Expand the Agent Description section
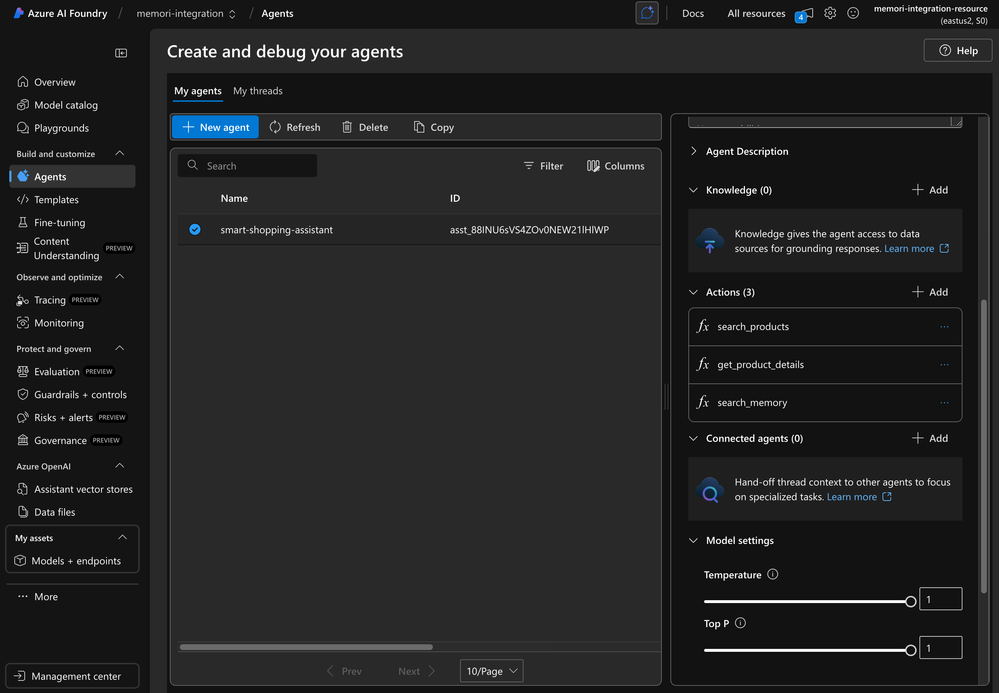This screenshot has width=999, height=693. 694,151
